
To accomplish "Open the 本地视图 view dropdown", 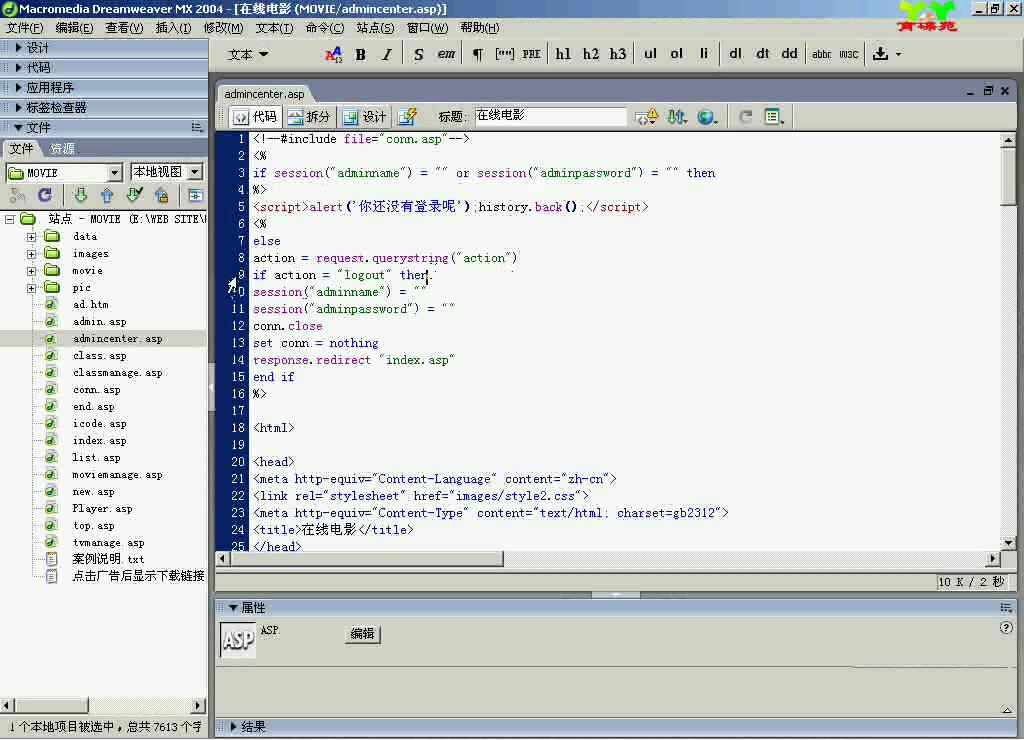I will (x=195, y=172).
